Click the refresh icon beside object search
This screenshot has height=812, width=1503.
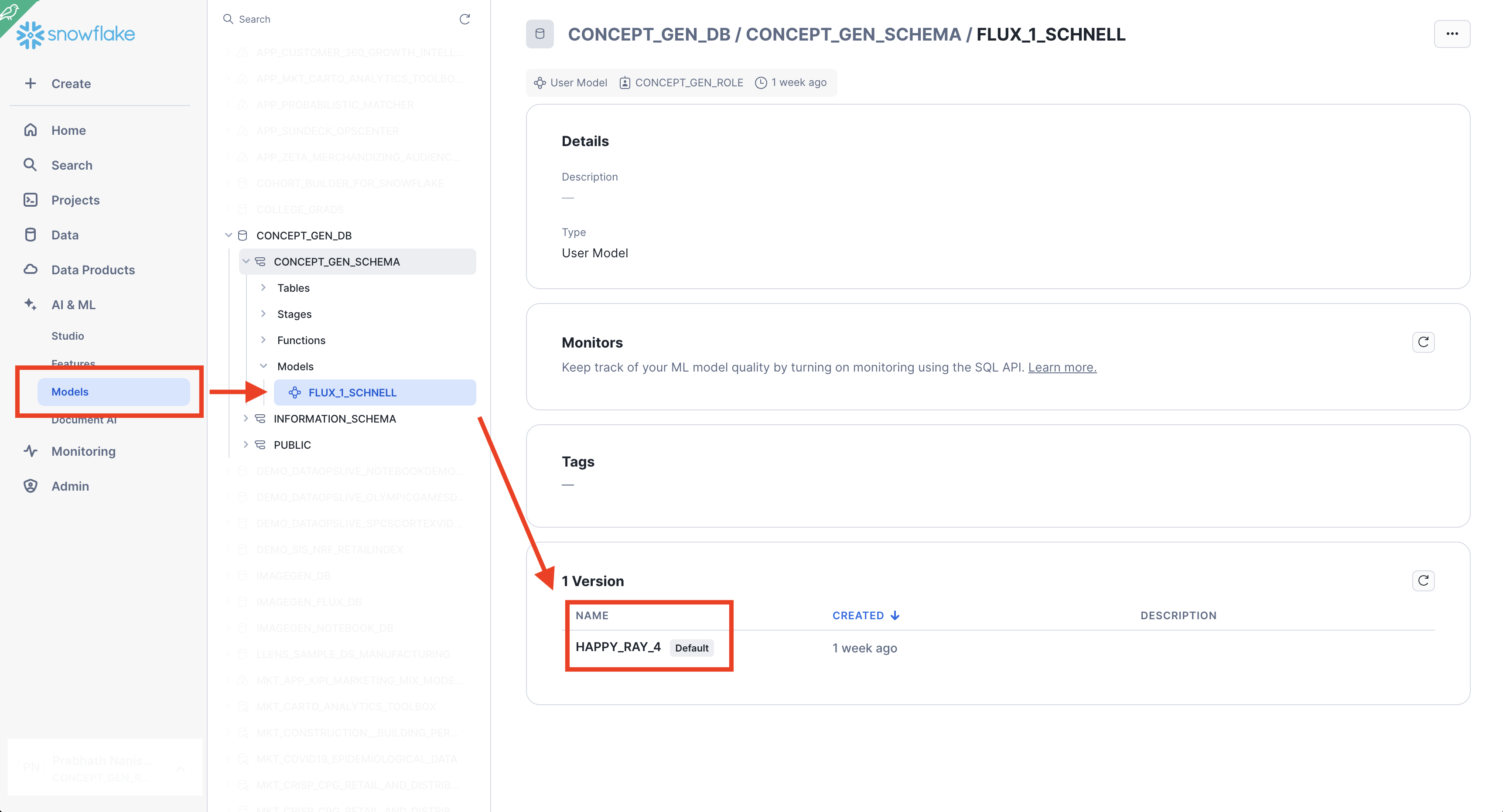465,19
